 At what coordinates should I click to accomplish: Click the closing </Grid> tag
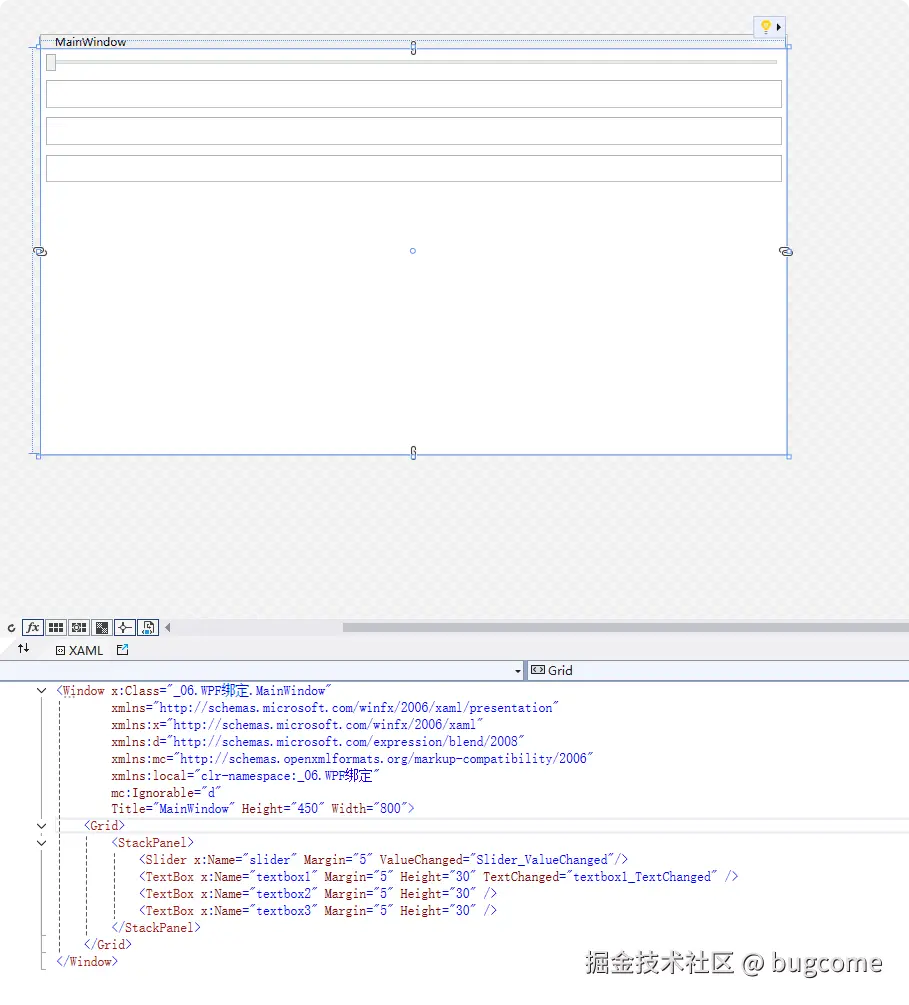[x=108, y=945]
